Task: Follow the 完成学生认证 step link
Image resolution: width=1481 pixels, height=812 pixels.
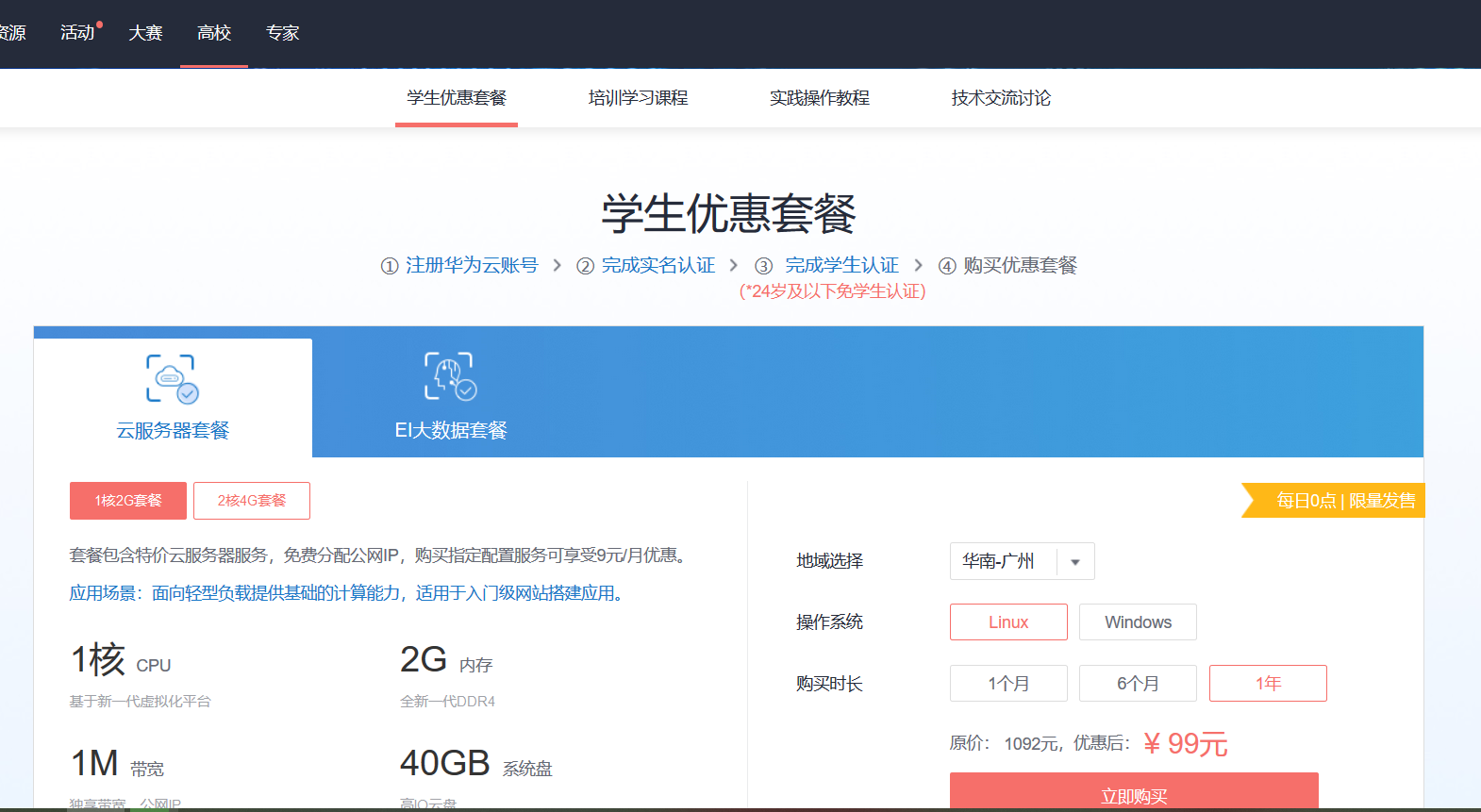Action: coord(841,265)
